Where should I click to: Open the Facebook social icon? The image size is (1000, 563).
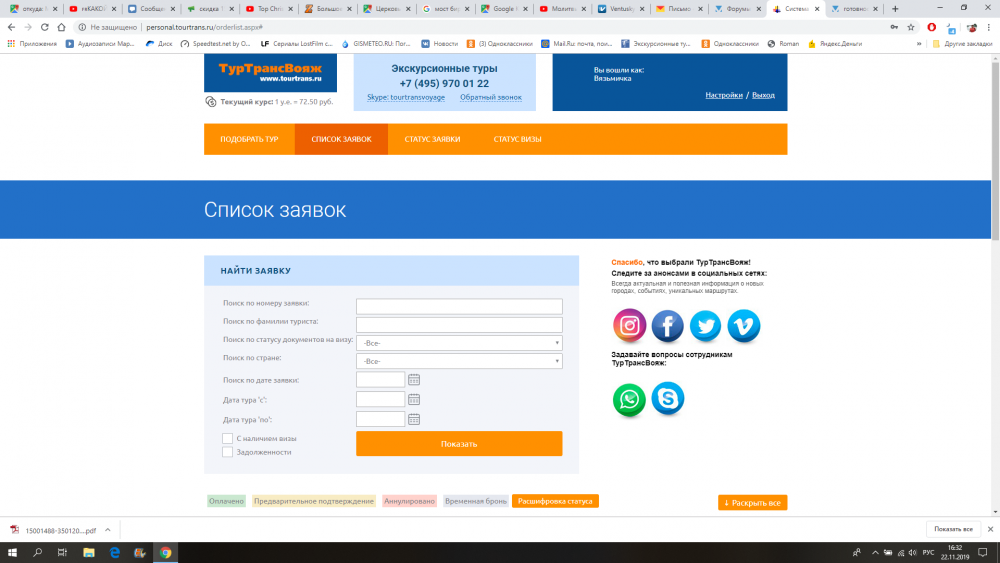coord(668,326)
